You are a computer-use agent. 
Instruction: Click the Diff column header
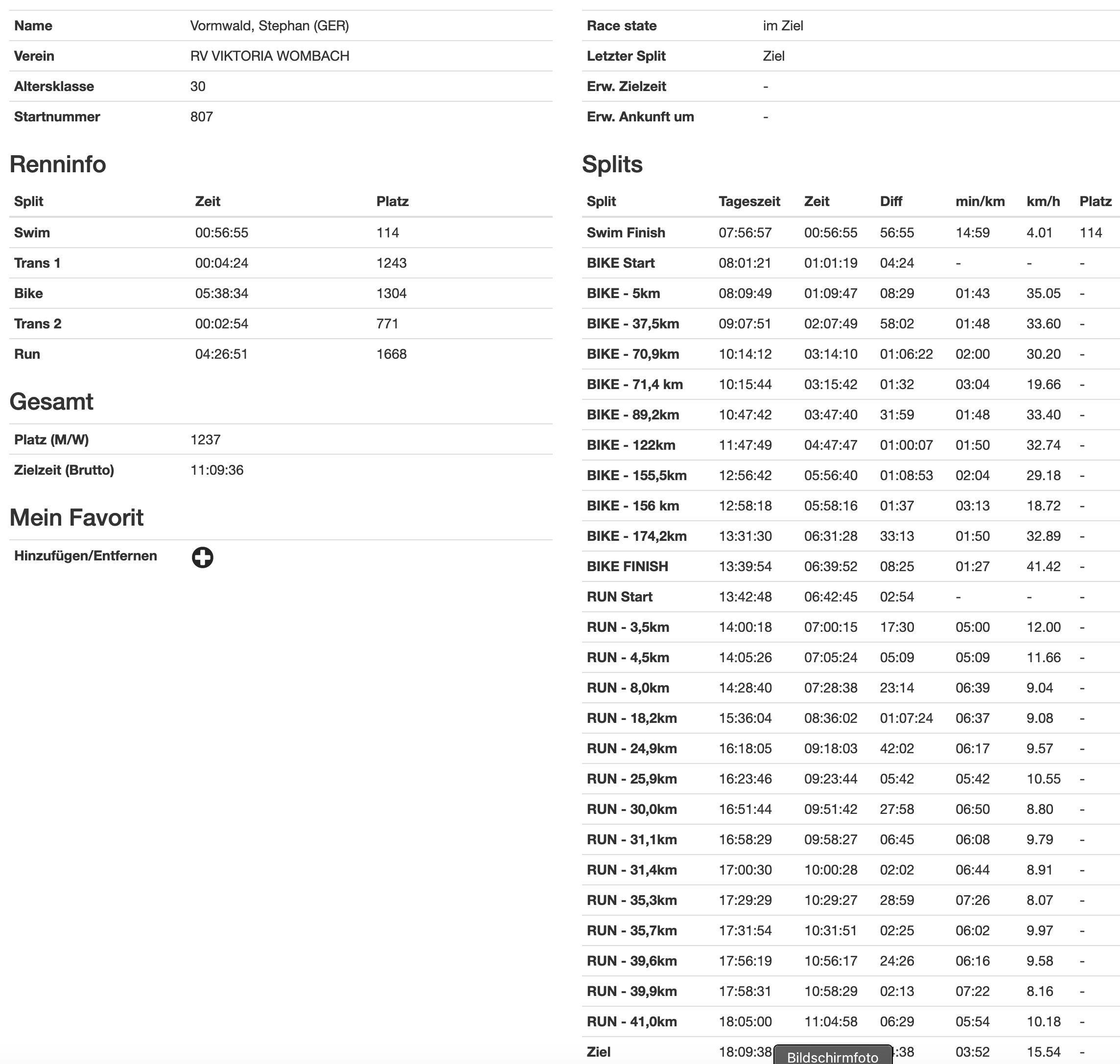point(891,201)
